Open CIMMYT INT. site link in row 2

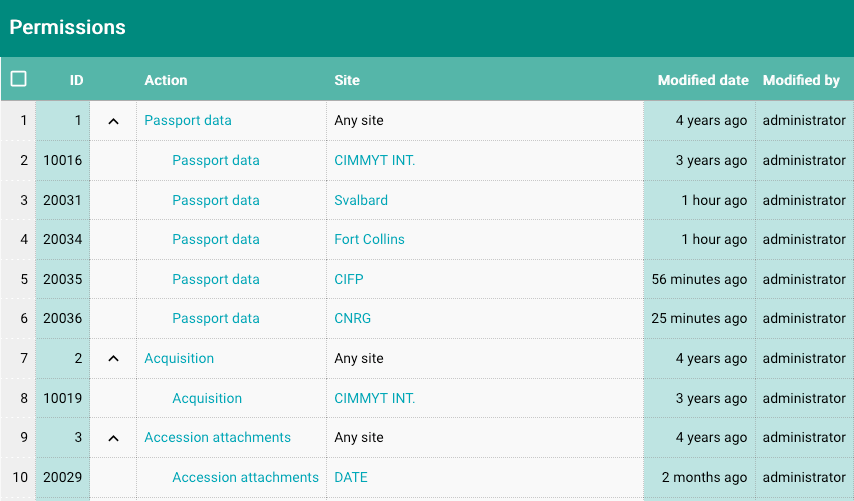pos(375,160)
